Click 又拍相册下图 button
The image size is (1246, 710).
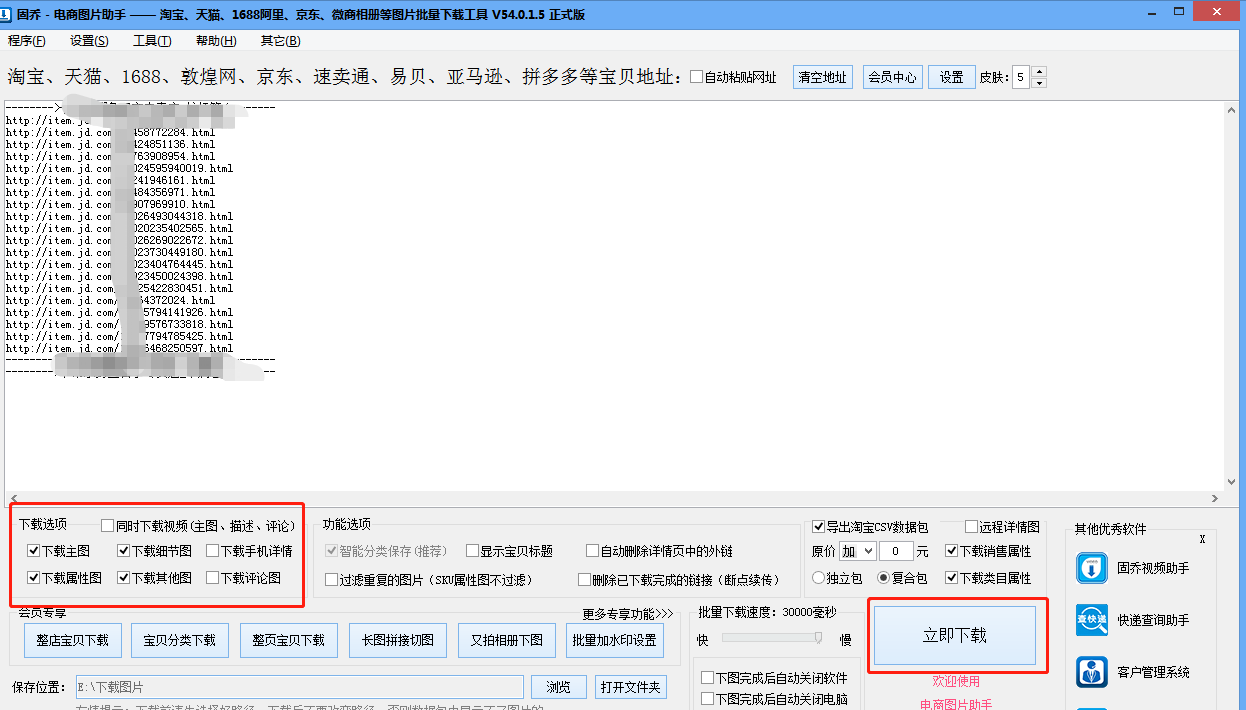[x=507, y=640]
